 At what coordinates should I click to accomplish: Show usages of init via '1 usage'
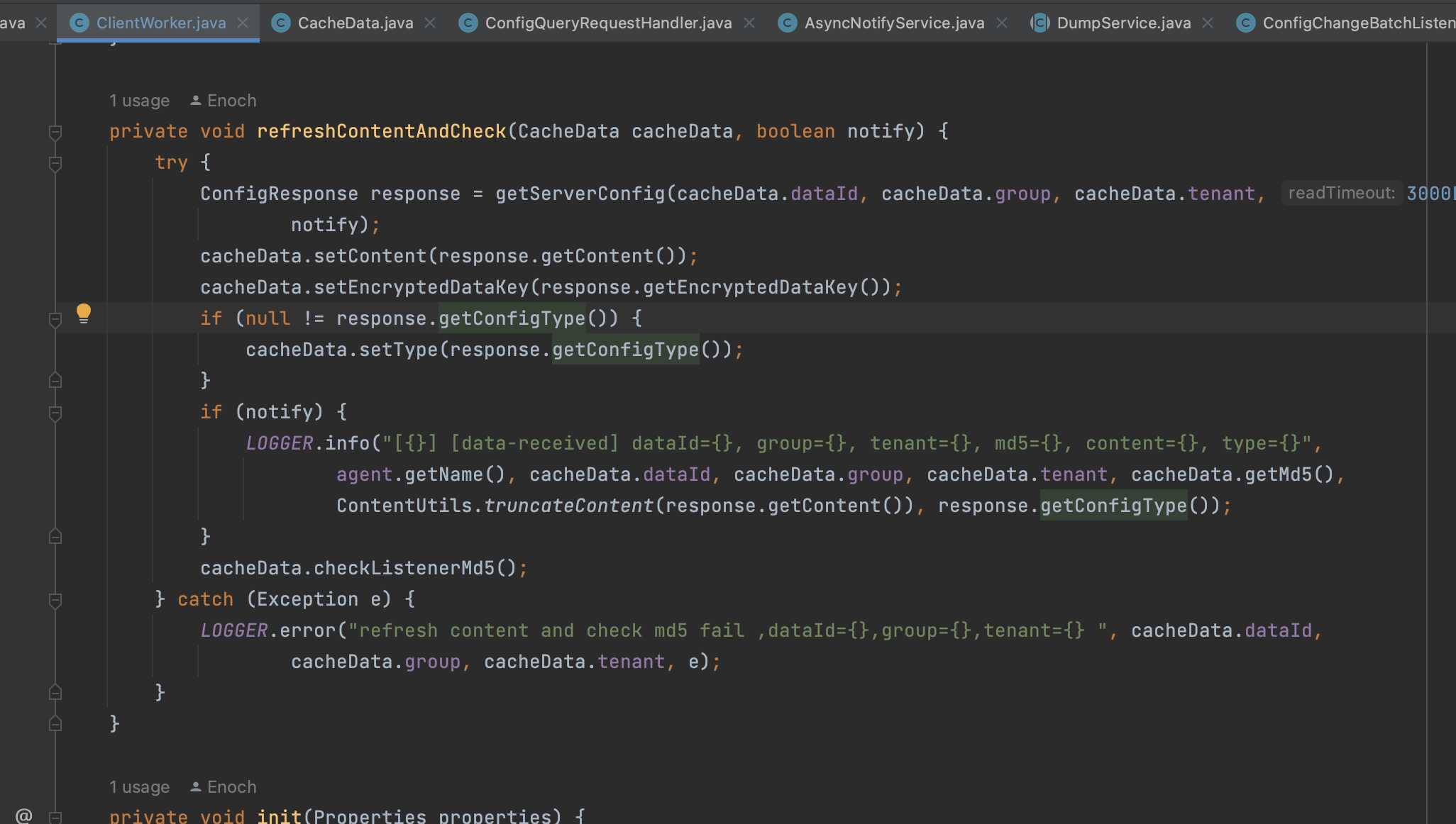click(139, 787)
